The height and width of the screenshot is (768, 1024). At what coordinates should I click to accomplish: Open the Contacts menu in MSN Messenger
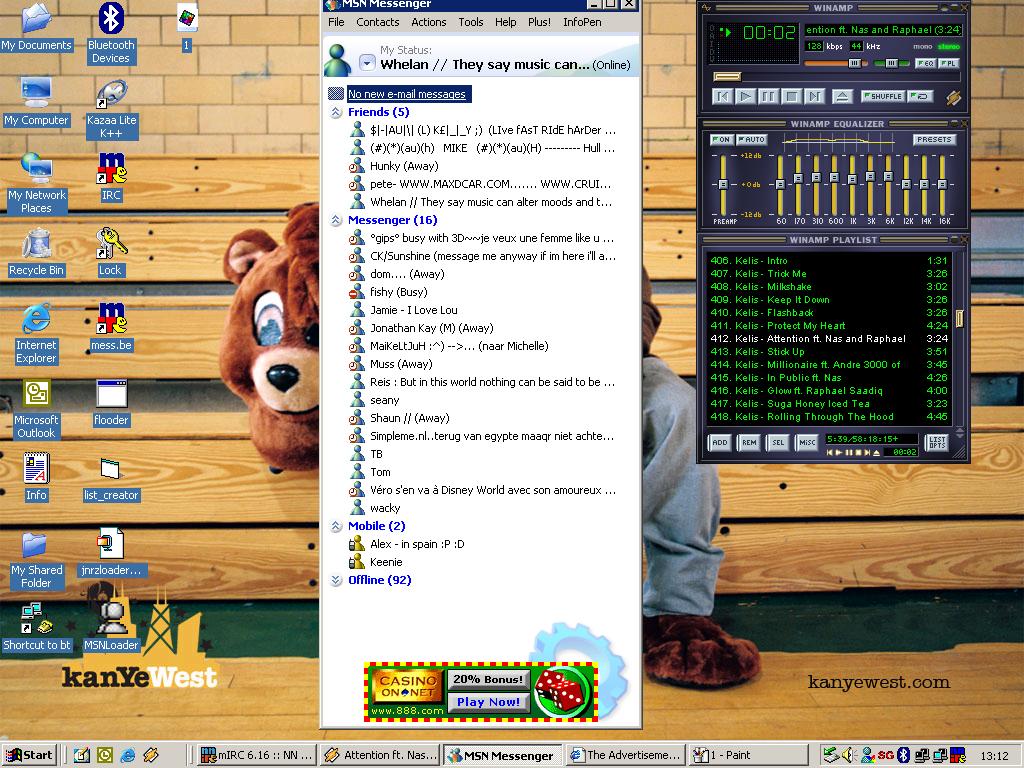point(377,22)
